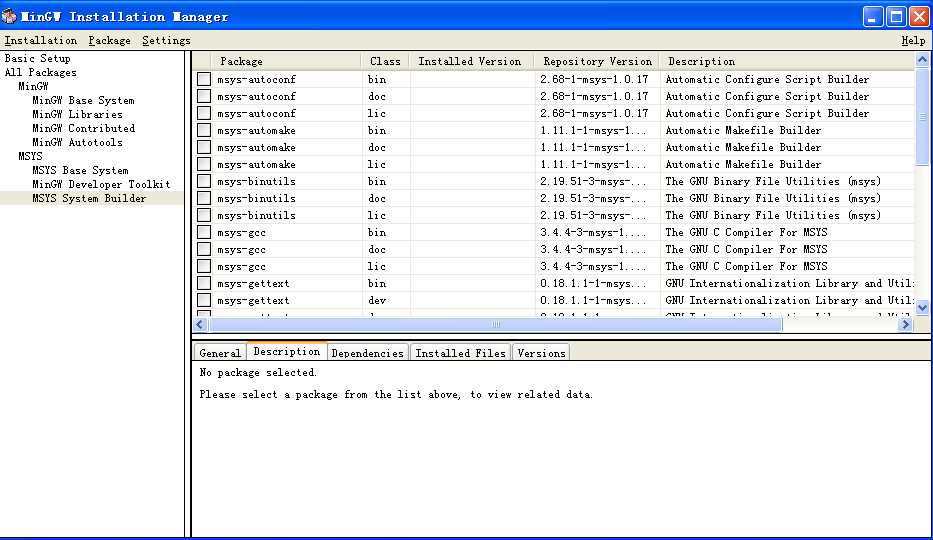933x540 pixels.
Task: Open the Installation menu
Action: tap(40, 40)
